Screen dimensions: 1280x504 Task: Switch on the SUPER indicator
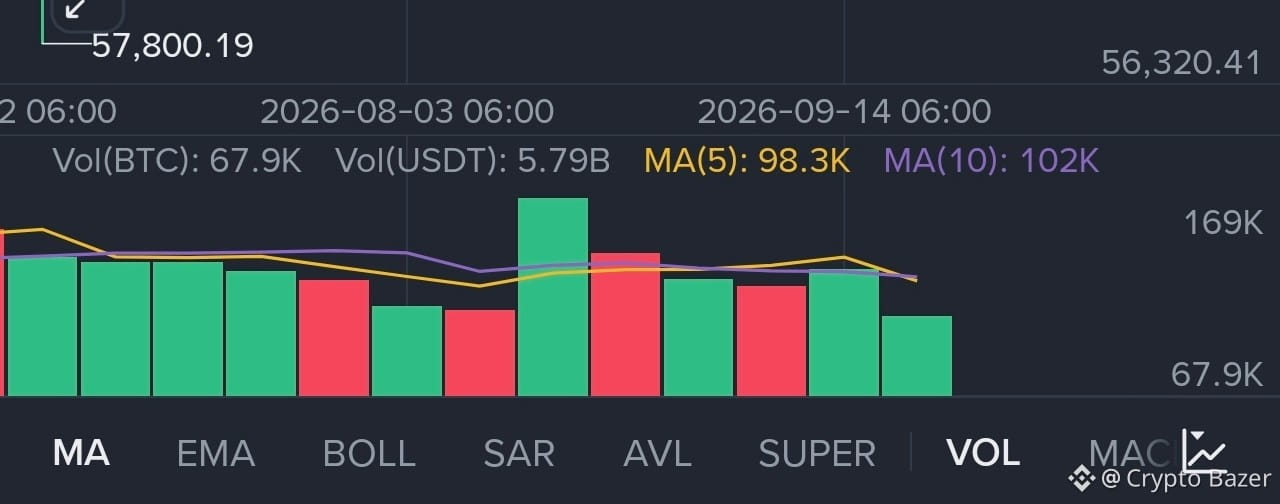point(817,454)
